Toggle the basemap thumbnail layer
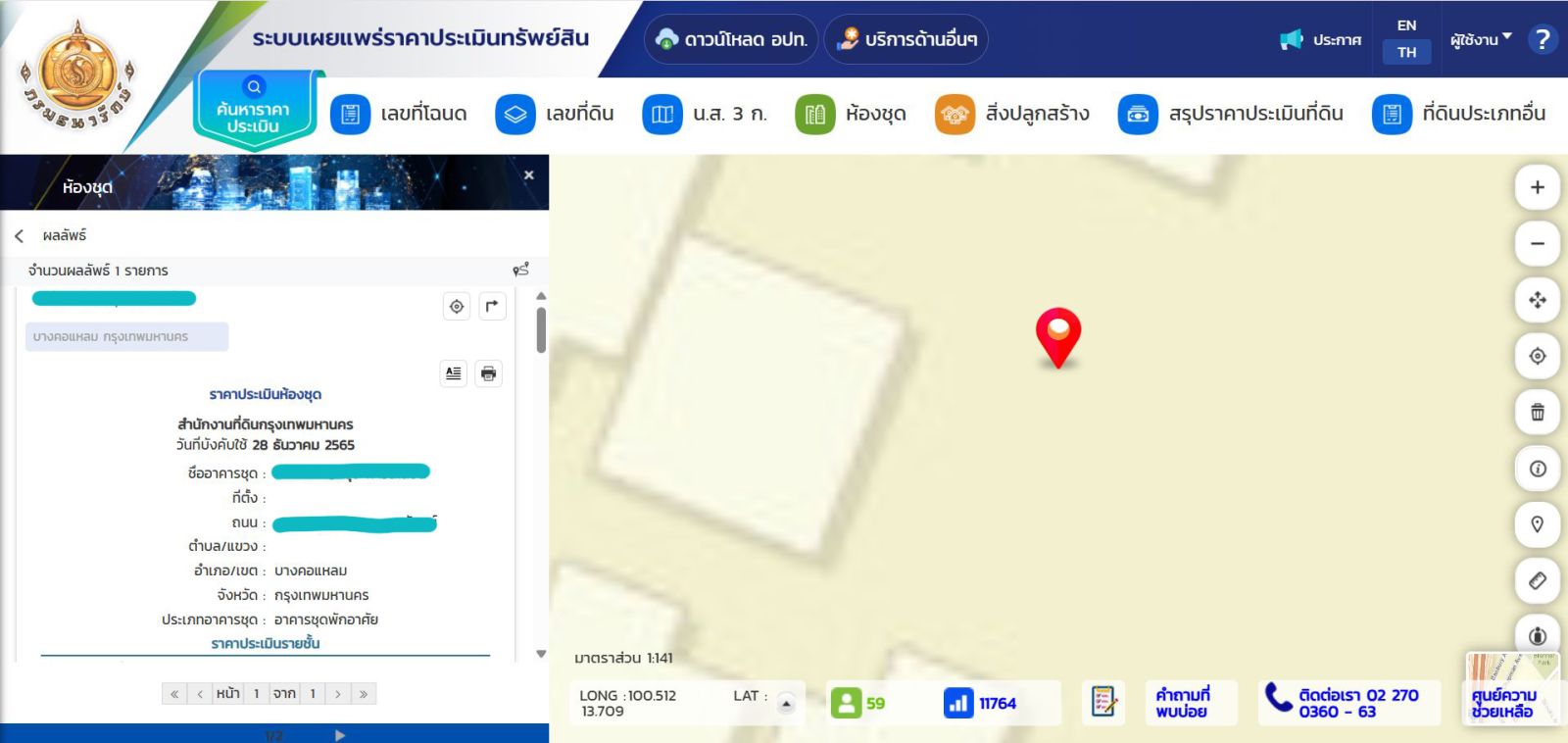1568x743 pixels. pos(1510,686)
